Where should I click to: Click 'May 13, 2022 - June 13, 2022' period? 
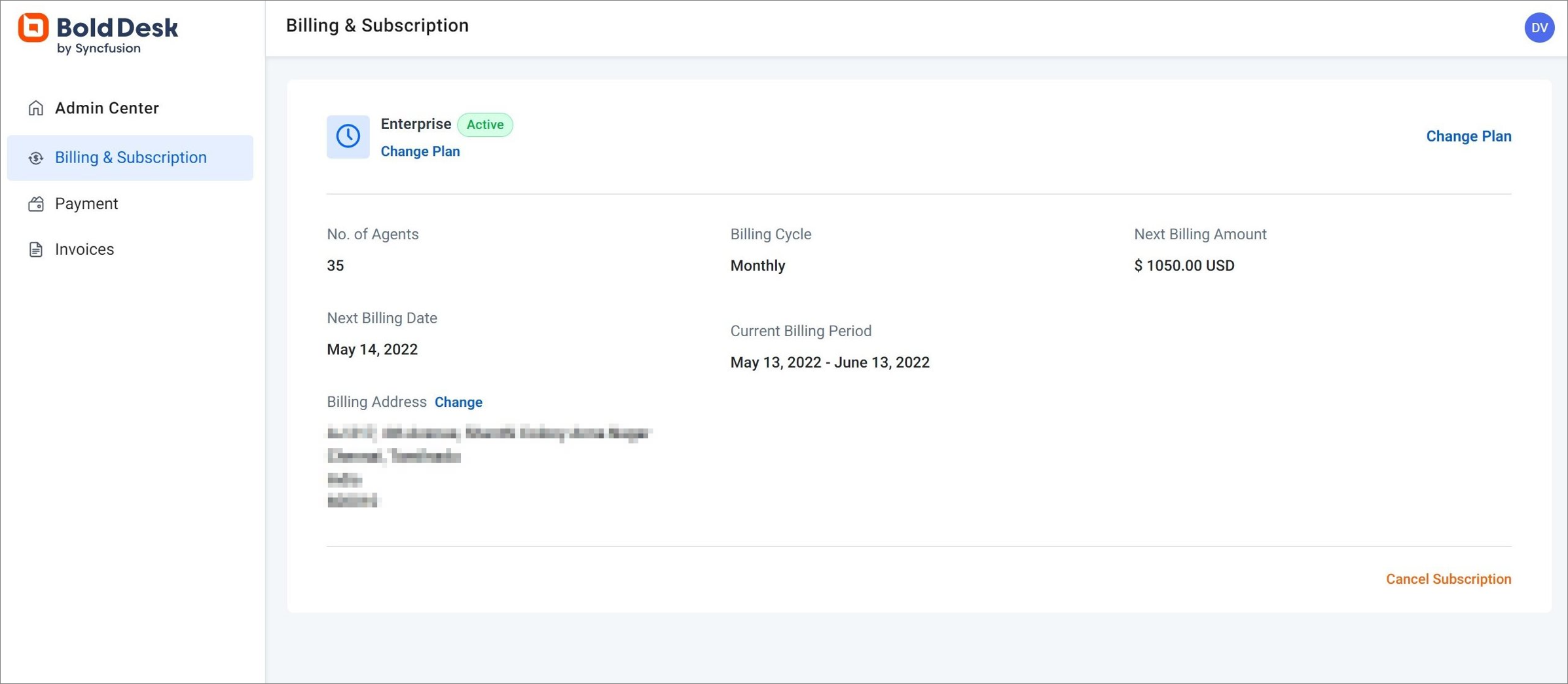[830, 362]
